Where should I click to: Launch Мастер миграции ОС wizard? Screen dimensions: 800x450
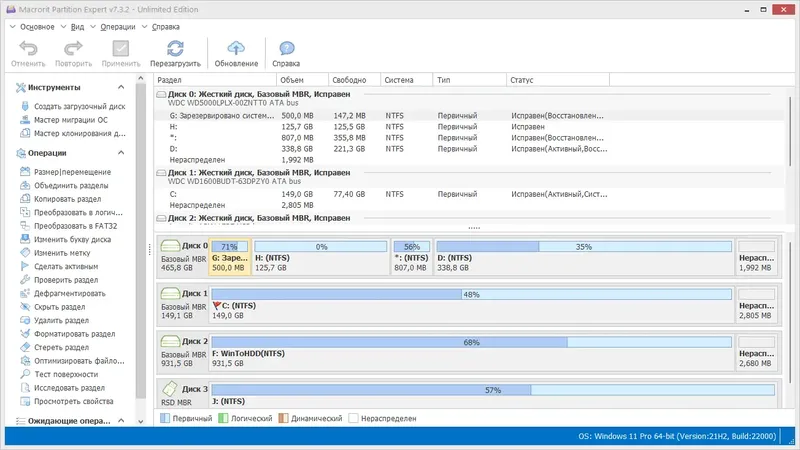tap(68, 119)
